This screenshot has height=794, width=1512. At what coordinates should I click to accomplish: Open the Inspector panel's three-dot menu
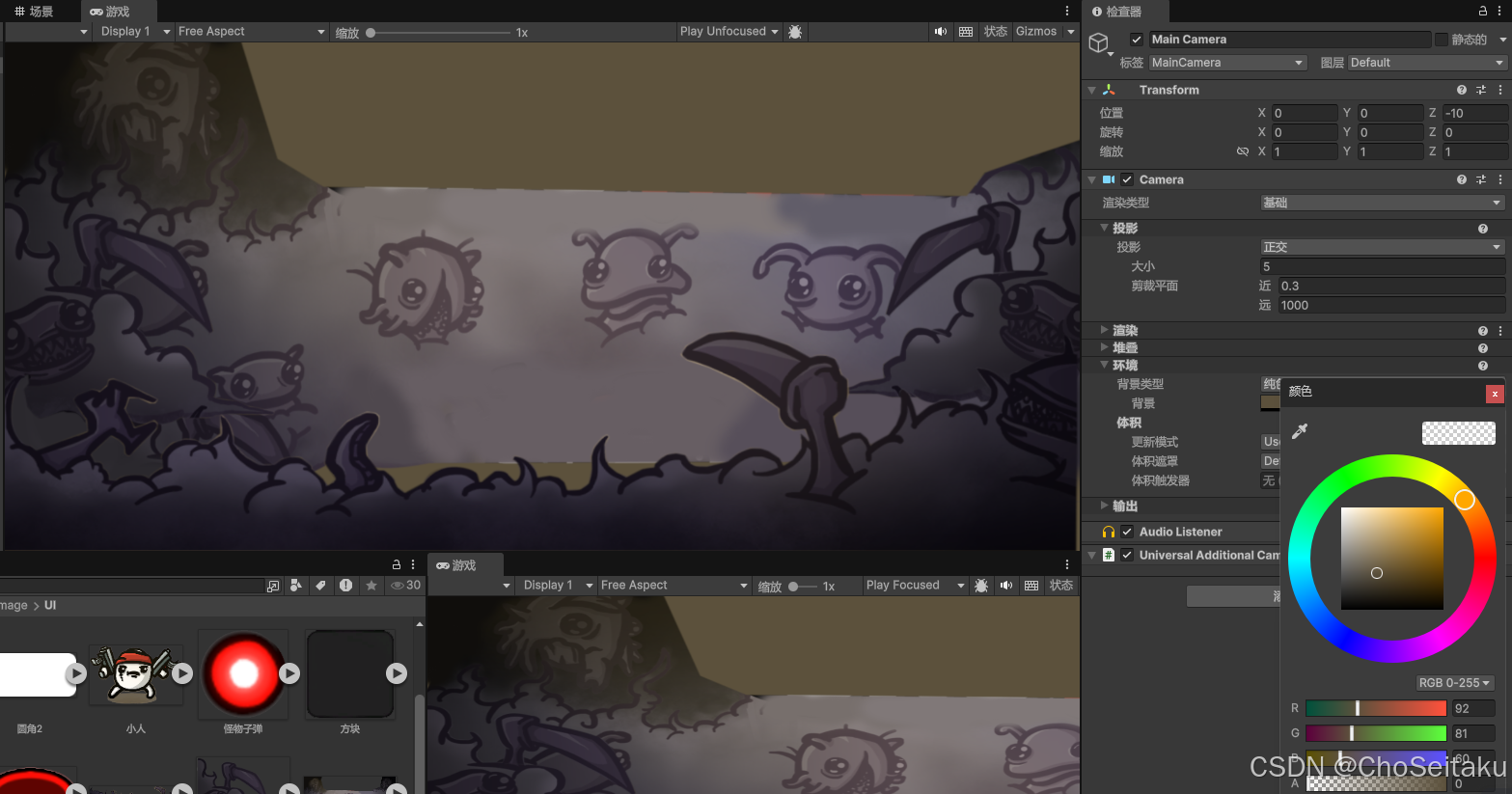point(1500,11)
